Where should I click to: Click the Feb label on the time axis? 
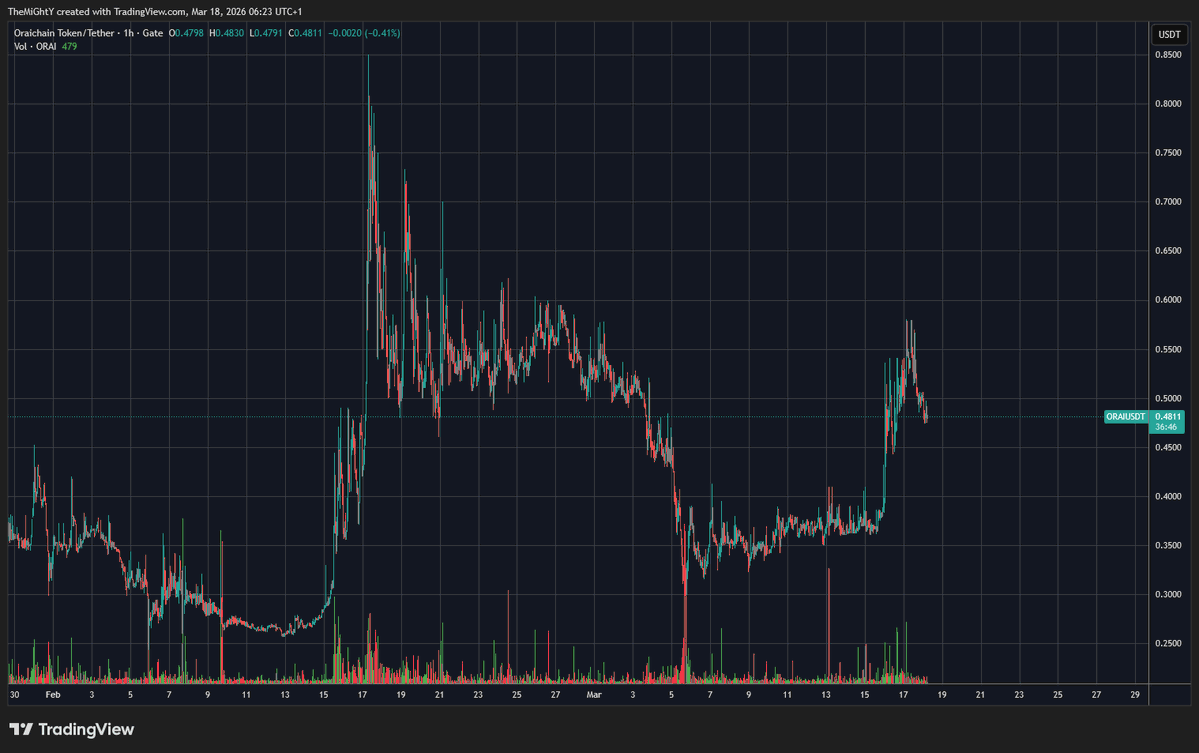53,695
